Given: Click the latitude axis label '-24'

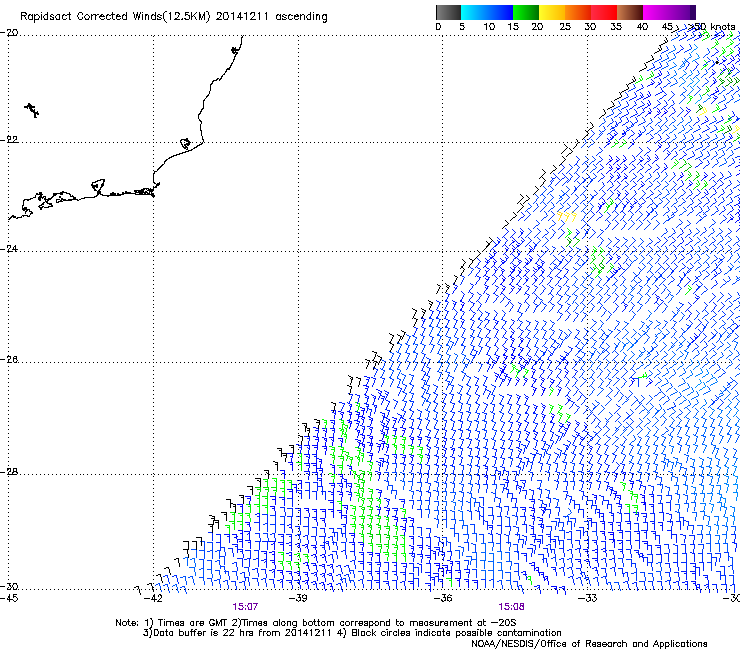Looking at the screenshot, I should (x=10, y=248).
